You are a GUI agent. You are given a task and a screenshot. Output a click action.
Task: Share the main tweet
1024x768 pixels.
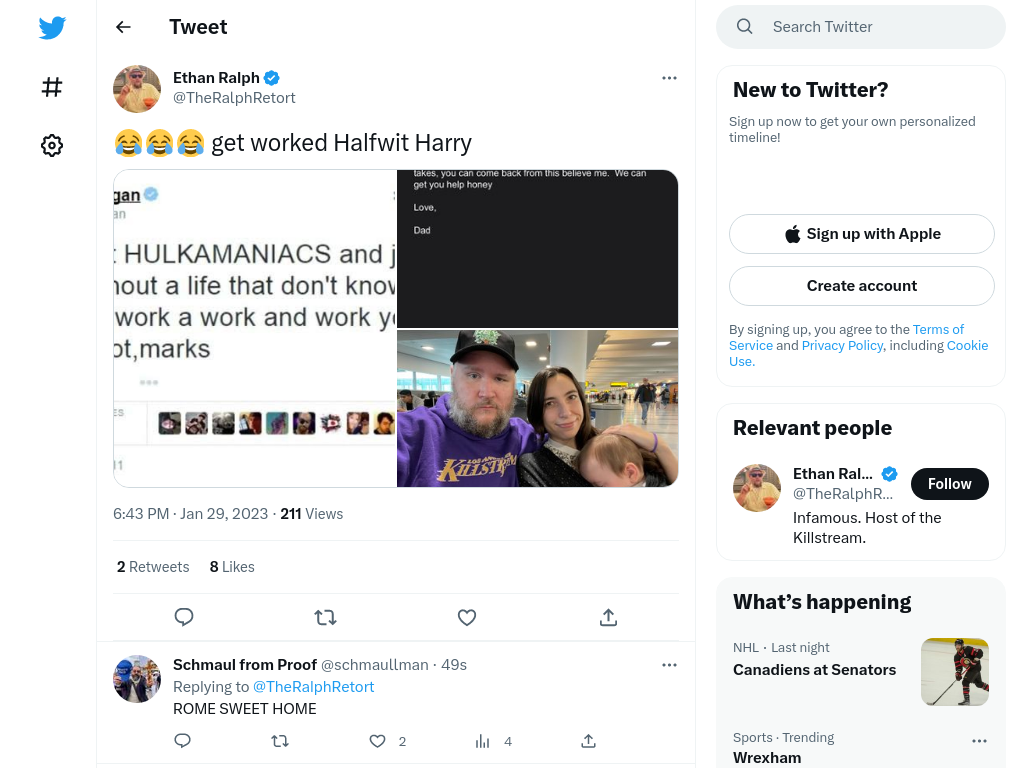pos(608,617)
